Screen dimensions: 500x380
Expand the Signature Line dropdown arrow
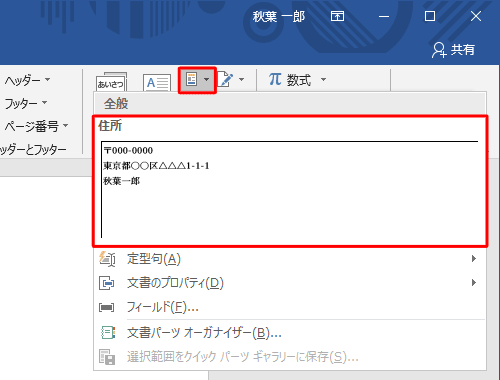(242, 80)
